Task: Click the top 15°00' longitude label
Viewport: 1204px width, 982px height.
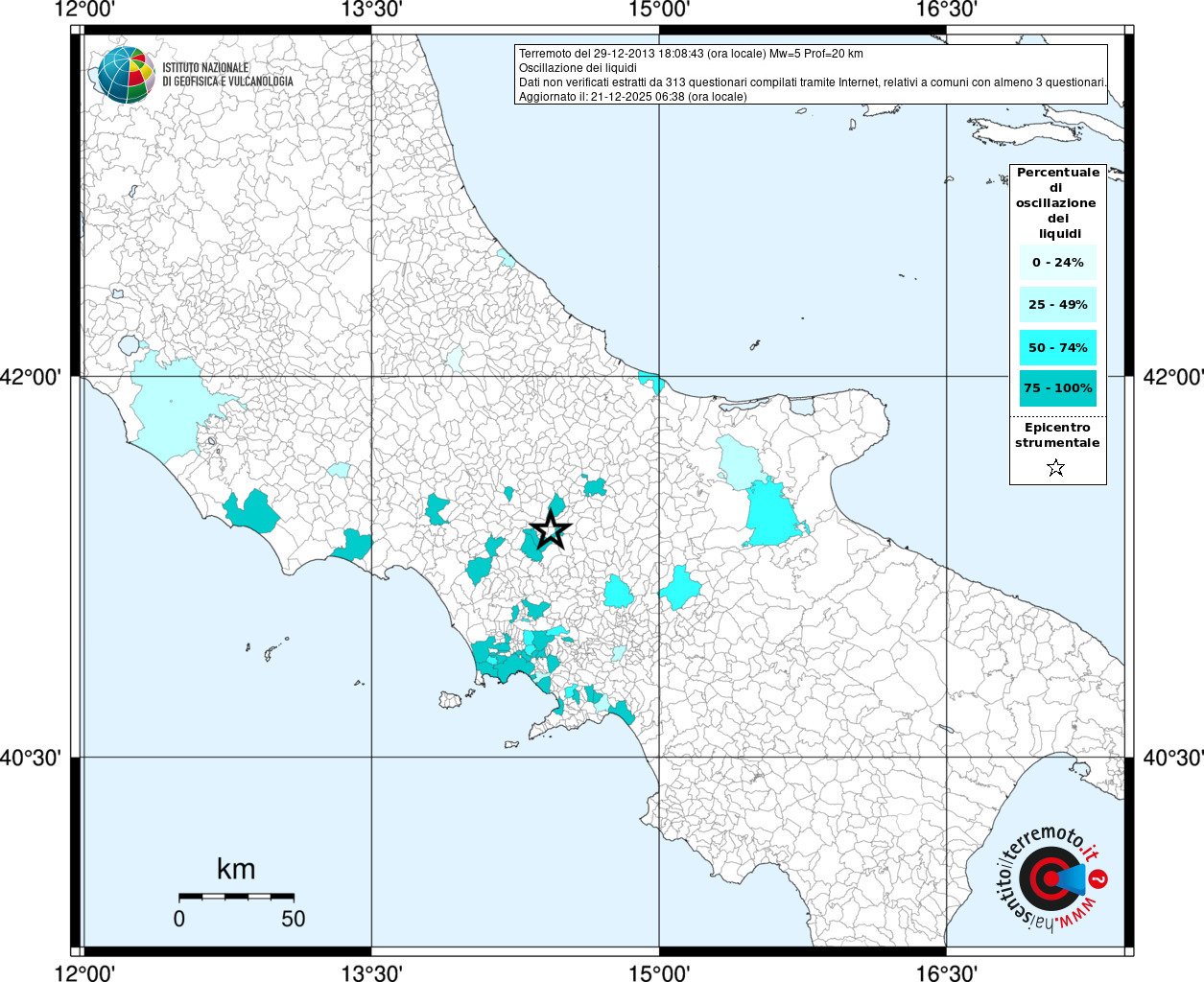Action: [x=659, y=10]
